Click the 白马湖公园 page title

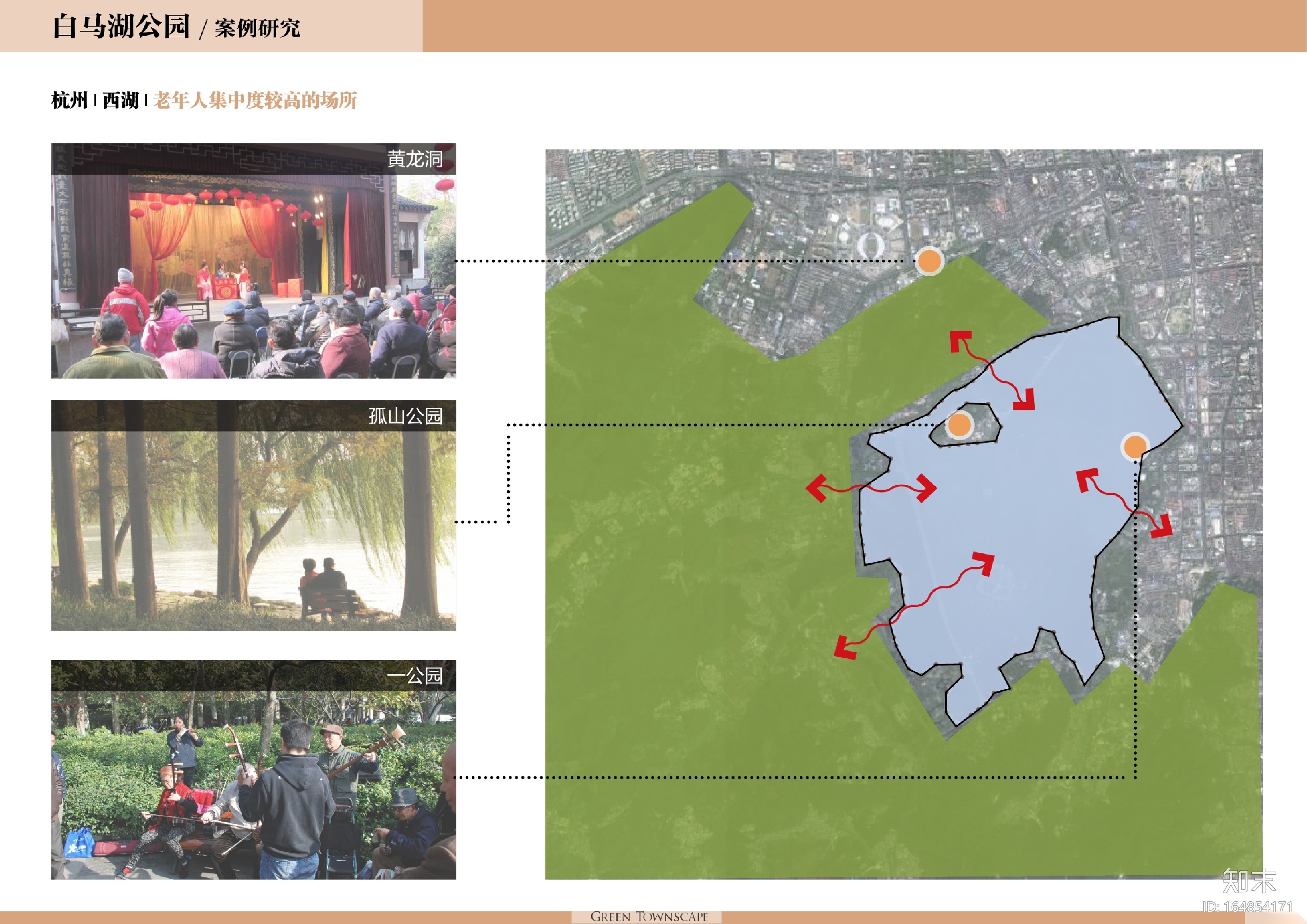[121, 26]
